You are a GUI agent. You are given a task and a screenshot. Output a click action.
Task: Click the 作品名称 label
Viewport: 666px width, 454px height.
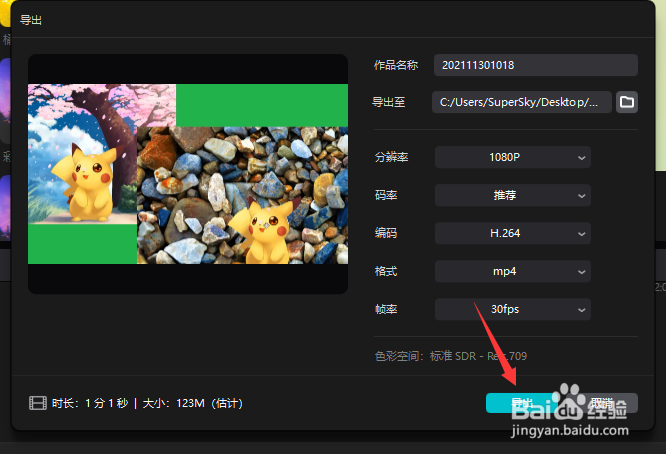pyautogui.click(x=396, y=65)
